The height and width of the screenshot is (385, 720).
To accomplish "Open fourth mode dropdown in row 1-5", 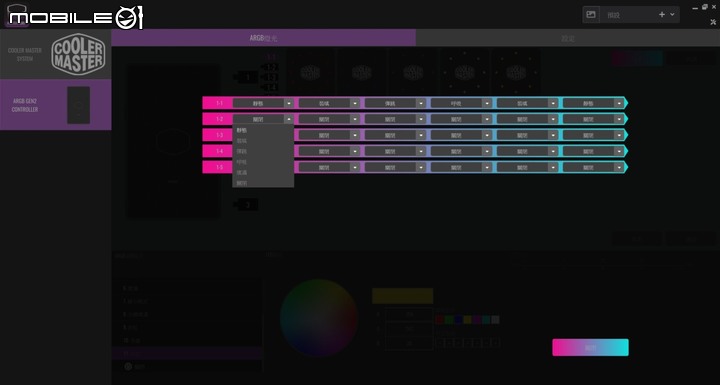I will [x=461, y=168].
